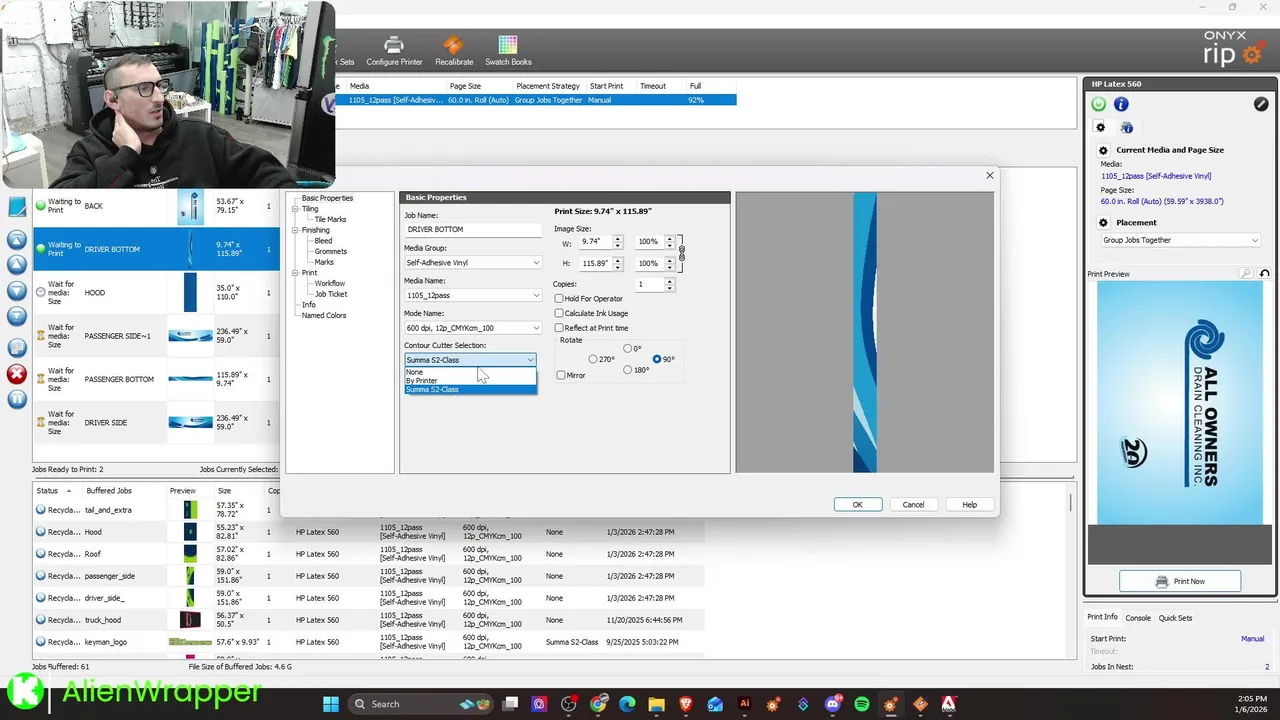Open the printer information tab with the blue i
Screen dimensions: 1280x720
tap(1127, 128)
